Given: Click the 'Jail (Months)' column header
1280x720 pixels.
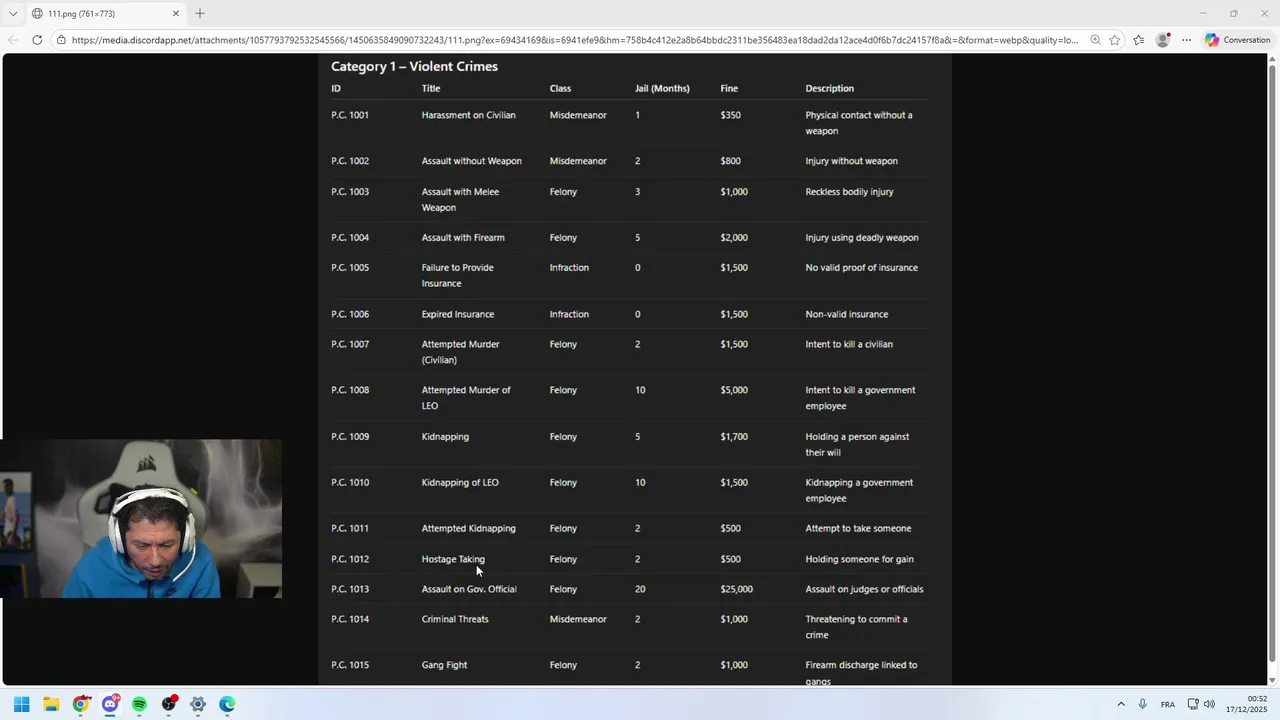Looking at the screenshot, I should [x=662, y=88].
